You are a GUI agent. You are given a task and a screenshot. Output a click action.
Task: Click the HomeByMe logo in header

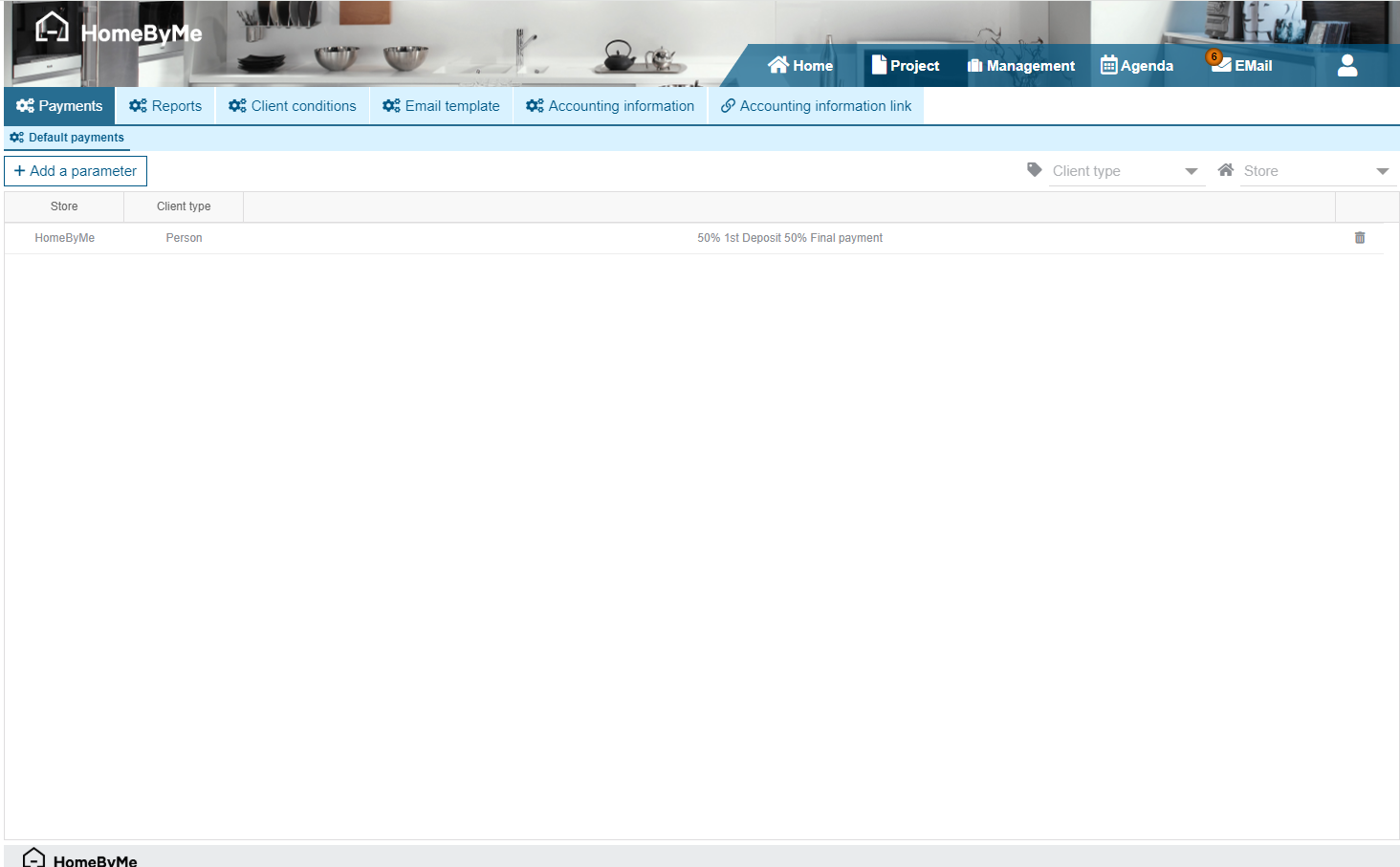pyautogui.click(x=118, y=32)
